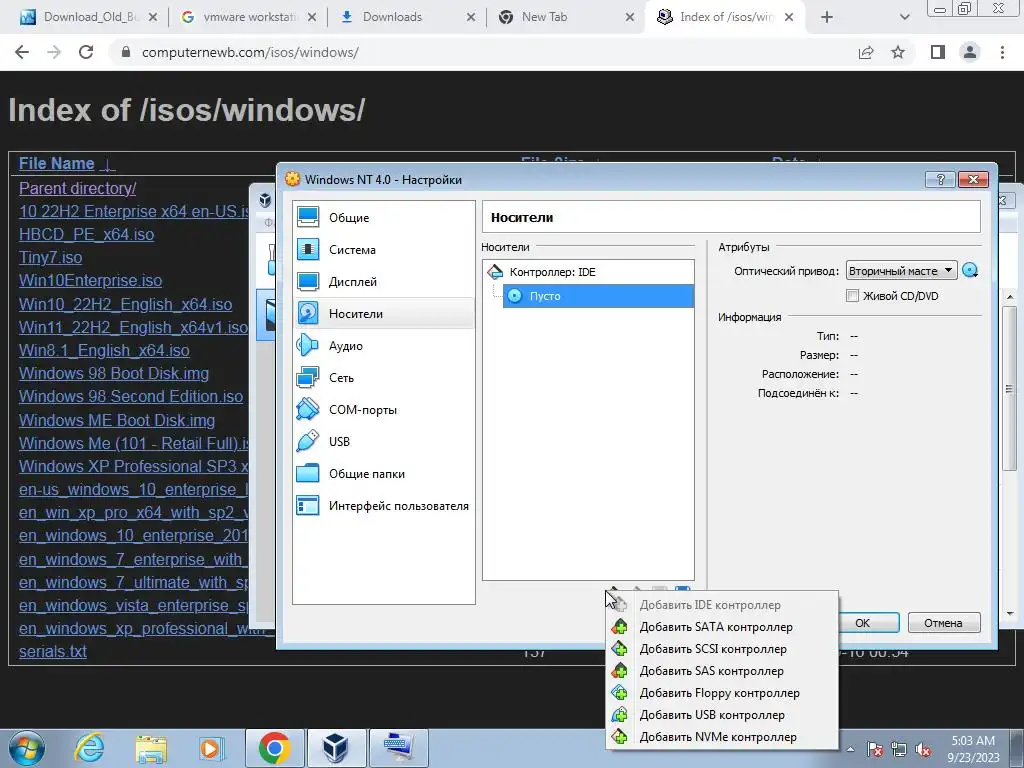Click the share page icon
This screenshot has width=1024, height=768.
point(866,52)
